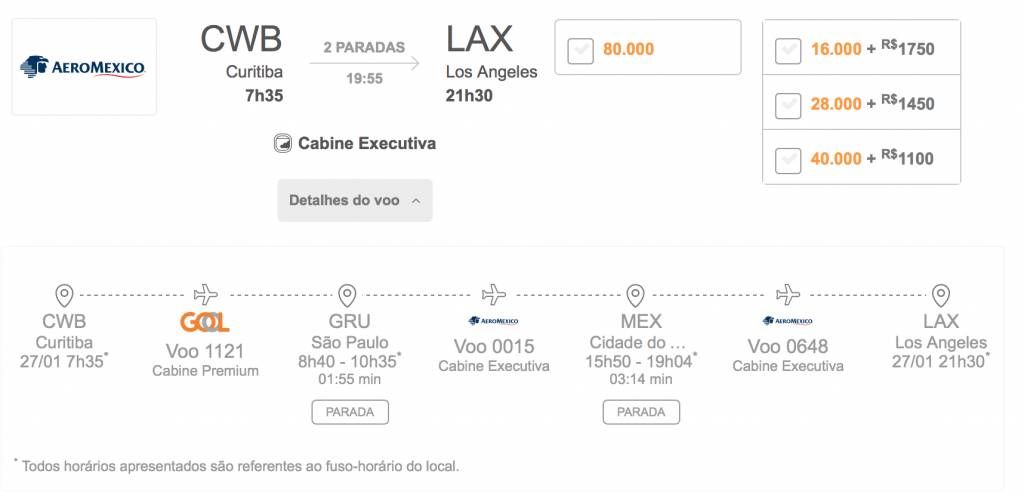
Task: Click the Aeromexico logo above Voo 0015
Action: point(493,321)
